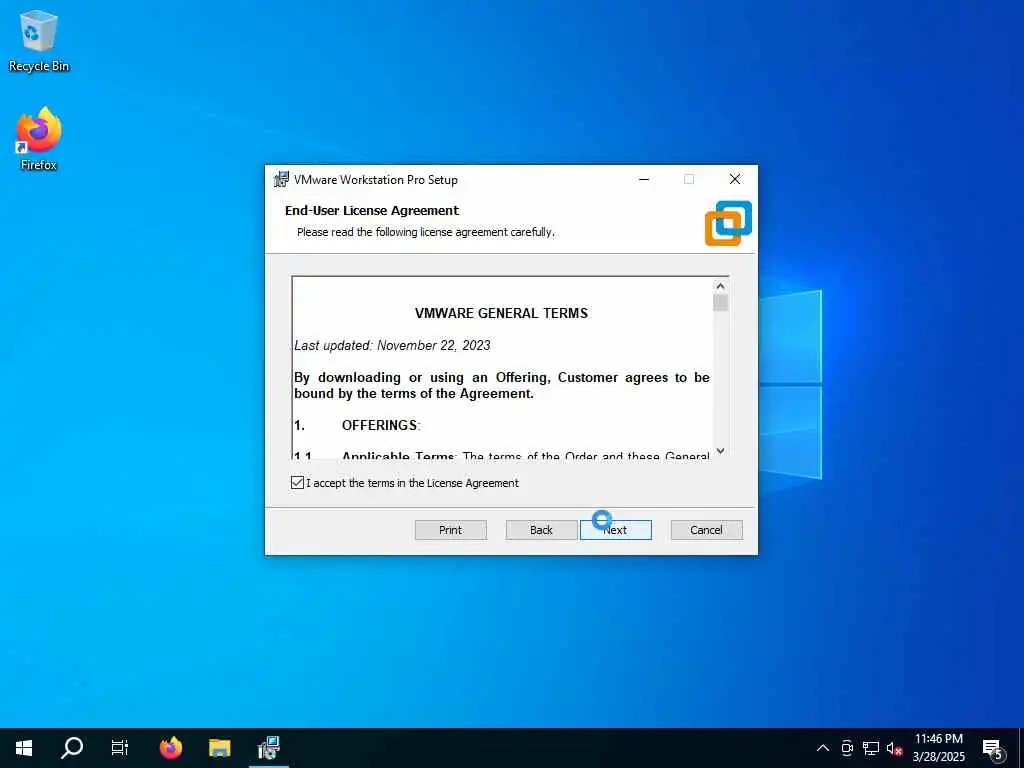The width and height of the screenshot is (1024, 768).
Task: Click the VMware logo in the setup header
Action: point(728,223)
